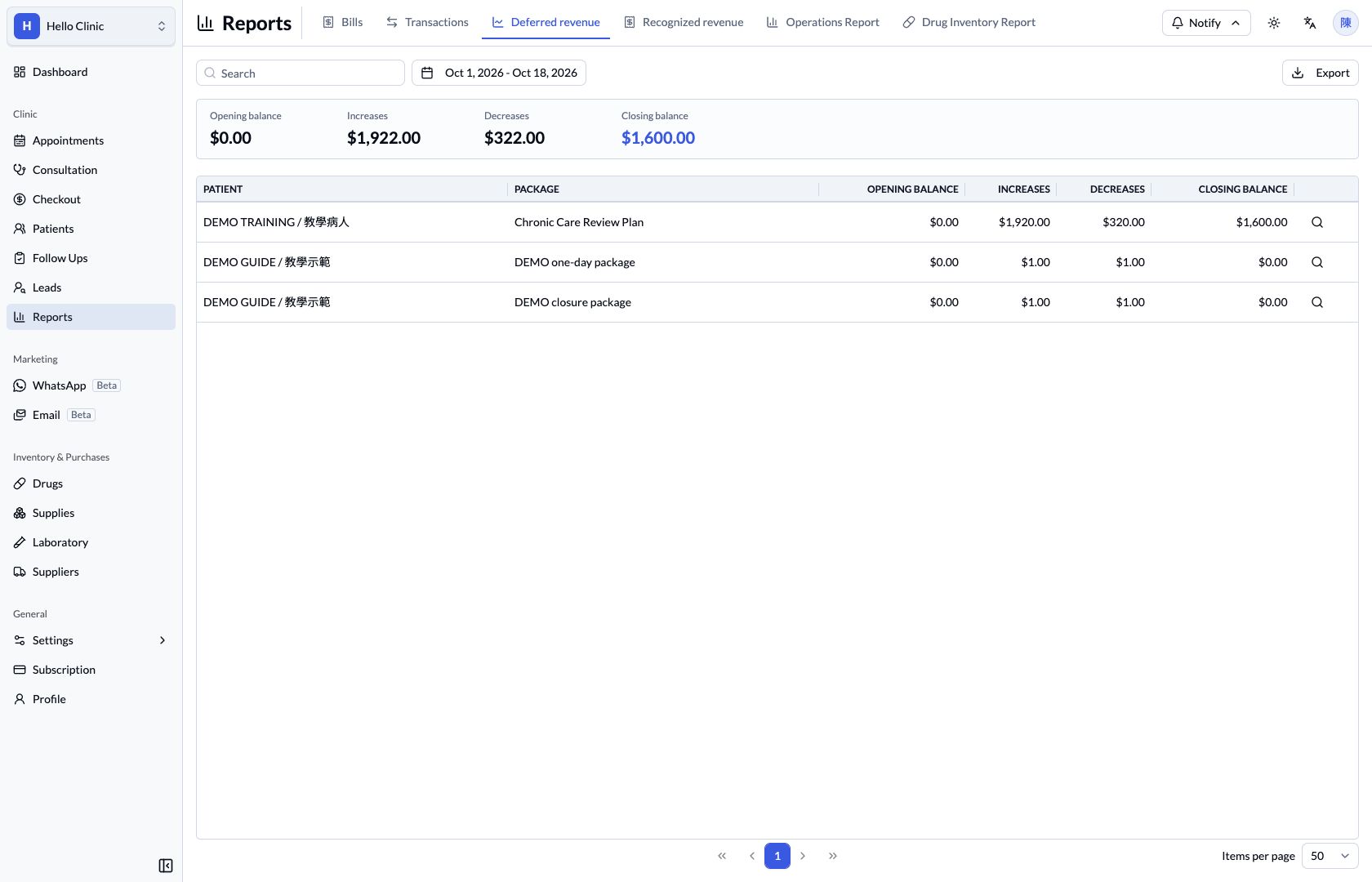
Task: Open Email marketing page
Action: 91,415
